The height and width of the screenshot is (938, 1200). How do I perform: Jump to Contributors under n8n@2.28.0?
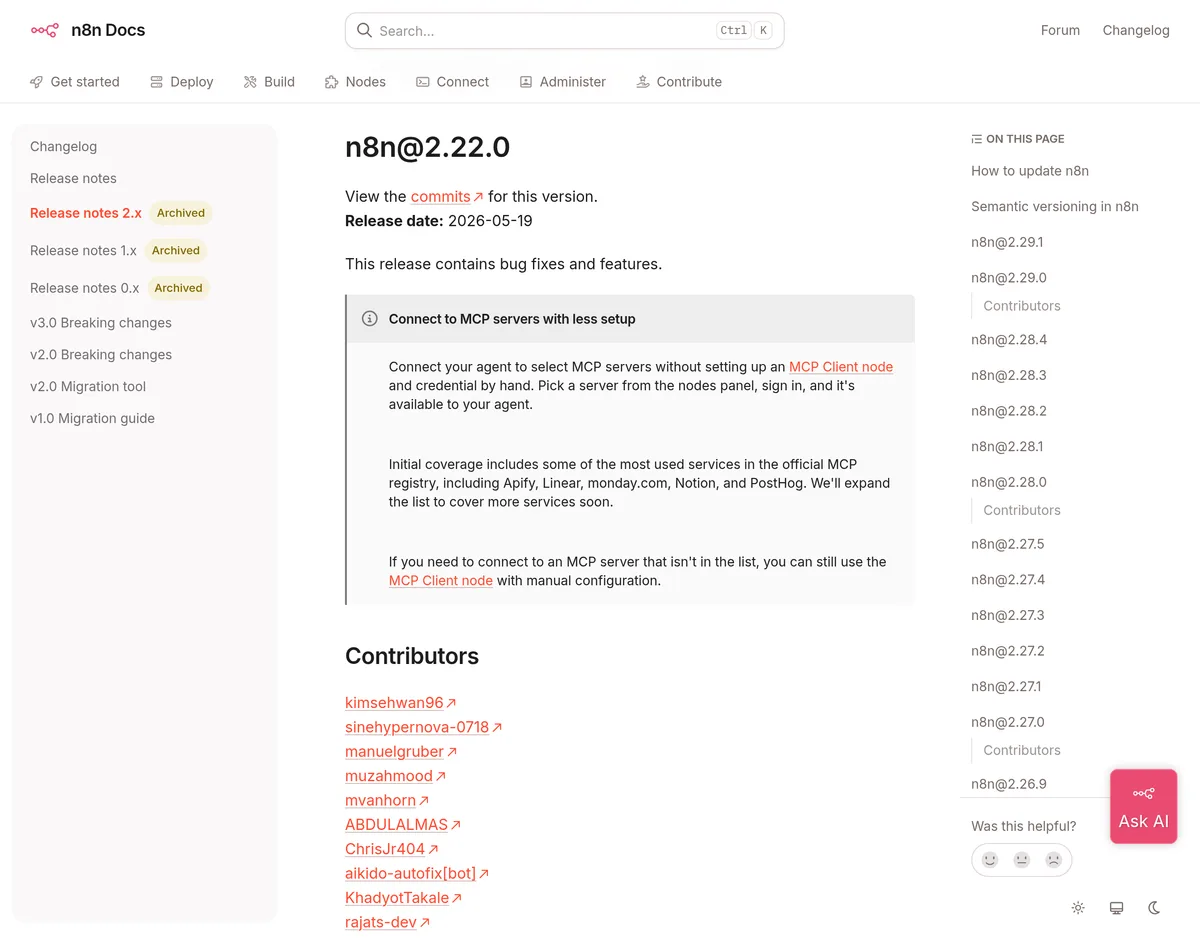1022,510
